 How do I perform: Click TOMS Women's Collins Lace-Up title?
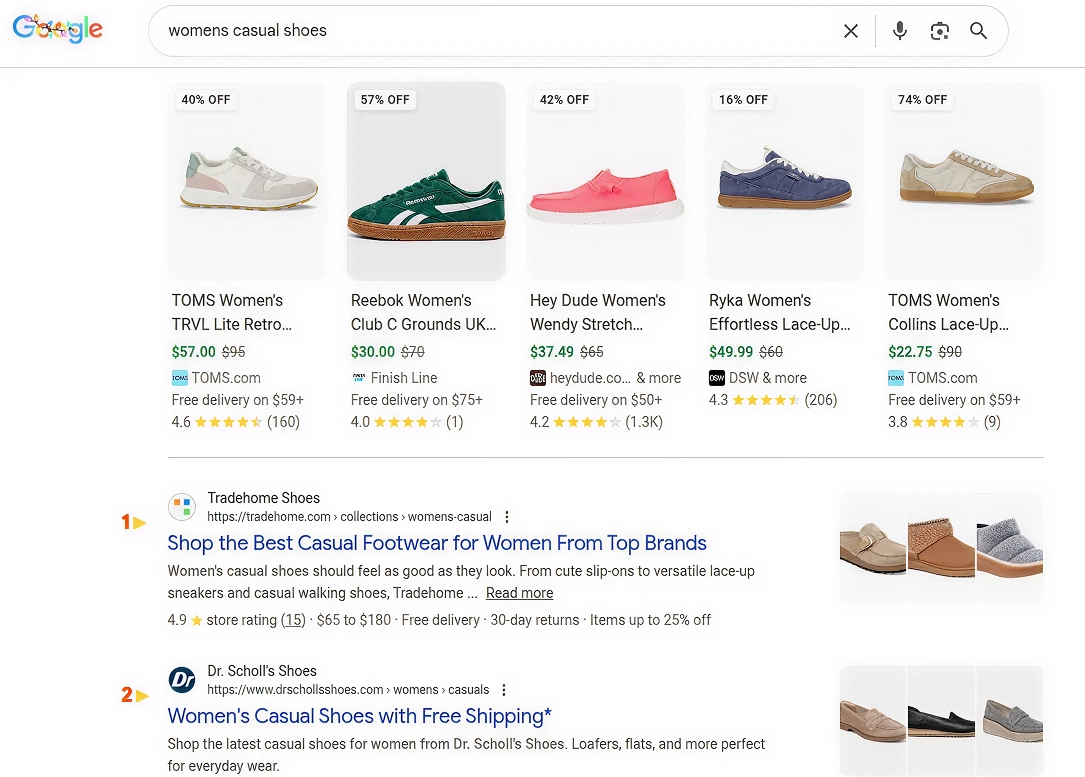pos(949,312)
